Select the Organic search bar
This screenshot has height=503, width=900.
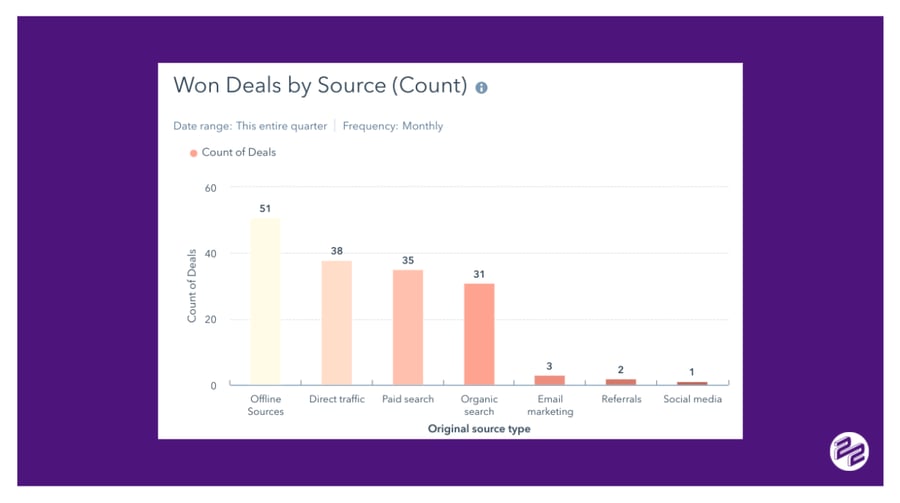pos(479,334)
